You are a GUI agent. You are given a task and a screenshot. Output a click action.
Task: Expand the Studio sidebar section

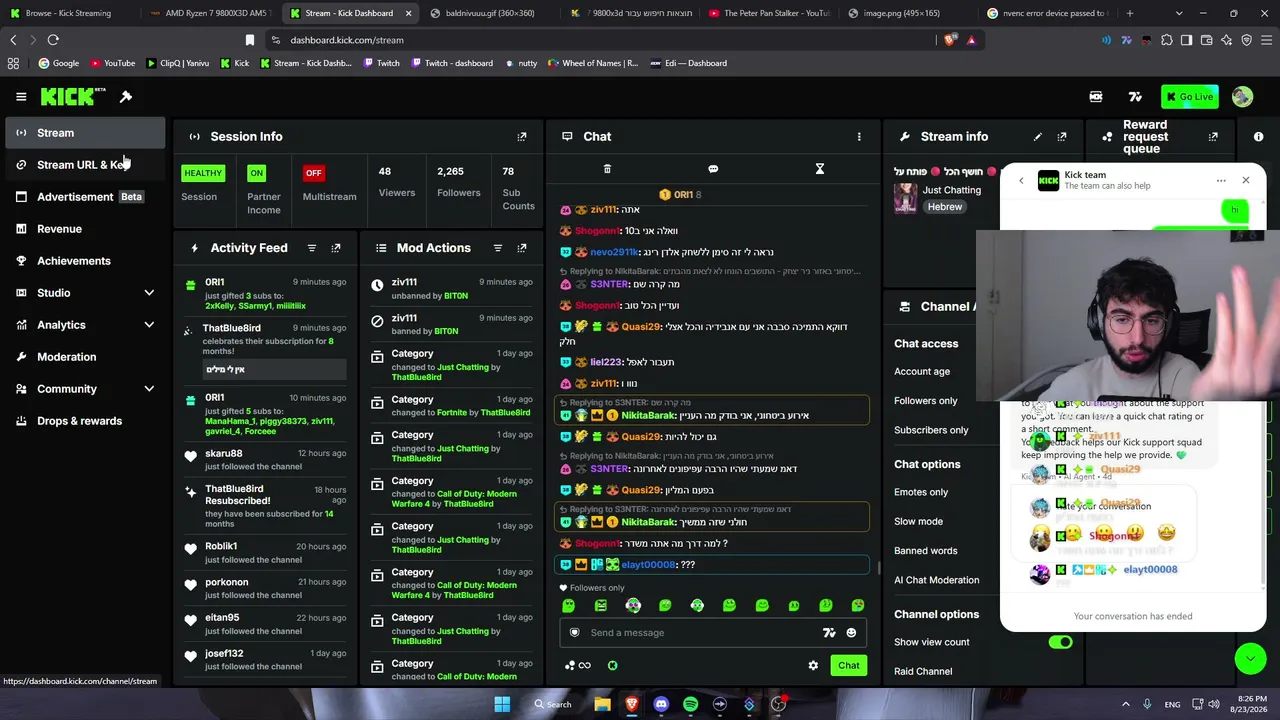click(149, 293)
